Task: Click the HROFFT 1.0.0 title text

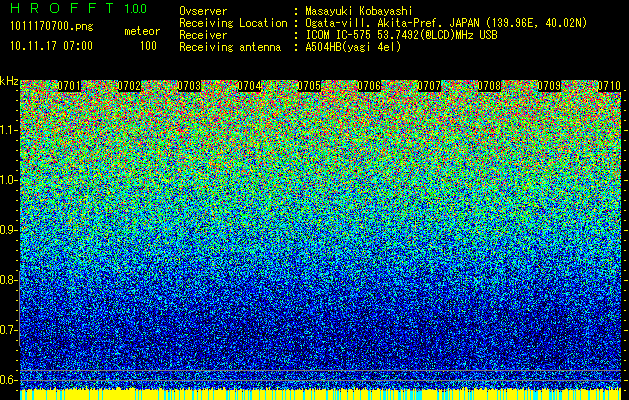Action: (x=79, y=8)
